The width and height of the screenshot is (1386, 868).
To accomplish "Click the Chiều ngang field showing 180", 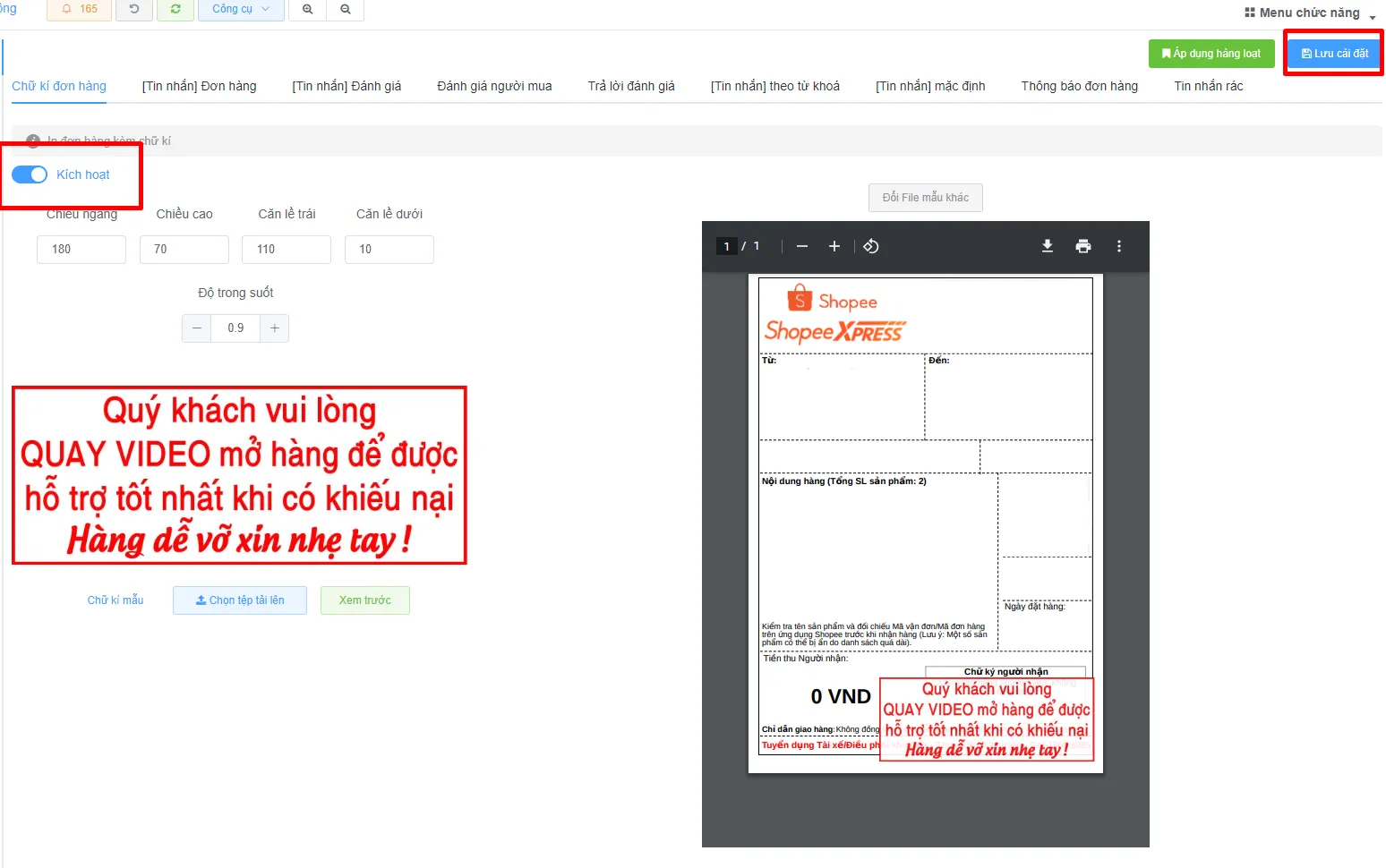I will [81, 250].
